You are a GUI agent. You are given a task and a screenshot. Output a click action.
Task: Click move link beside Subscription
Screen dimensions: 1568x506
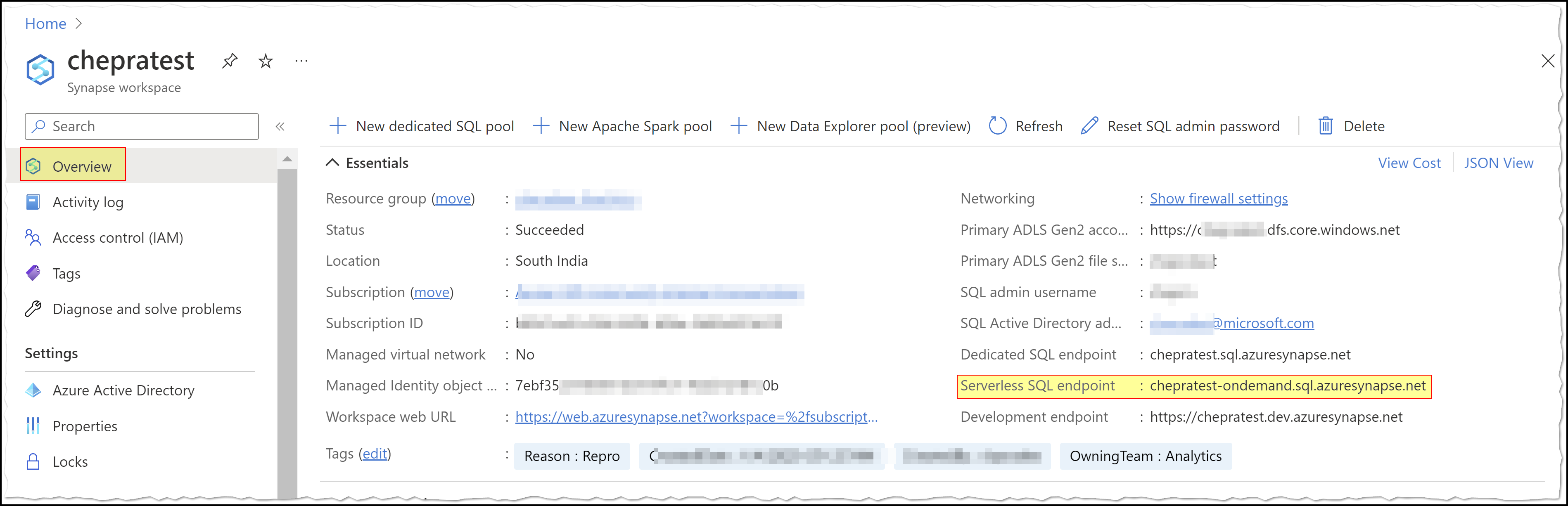pos(432,293)
